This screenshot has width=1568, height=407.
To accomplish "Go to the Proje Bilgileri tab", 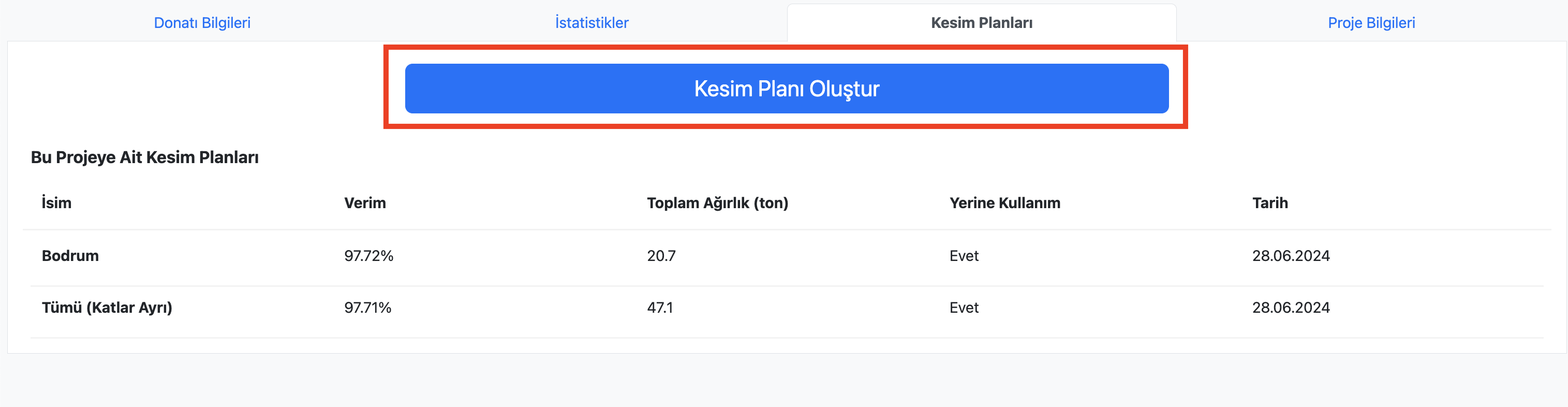I will (1371, 23).
